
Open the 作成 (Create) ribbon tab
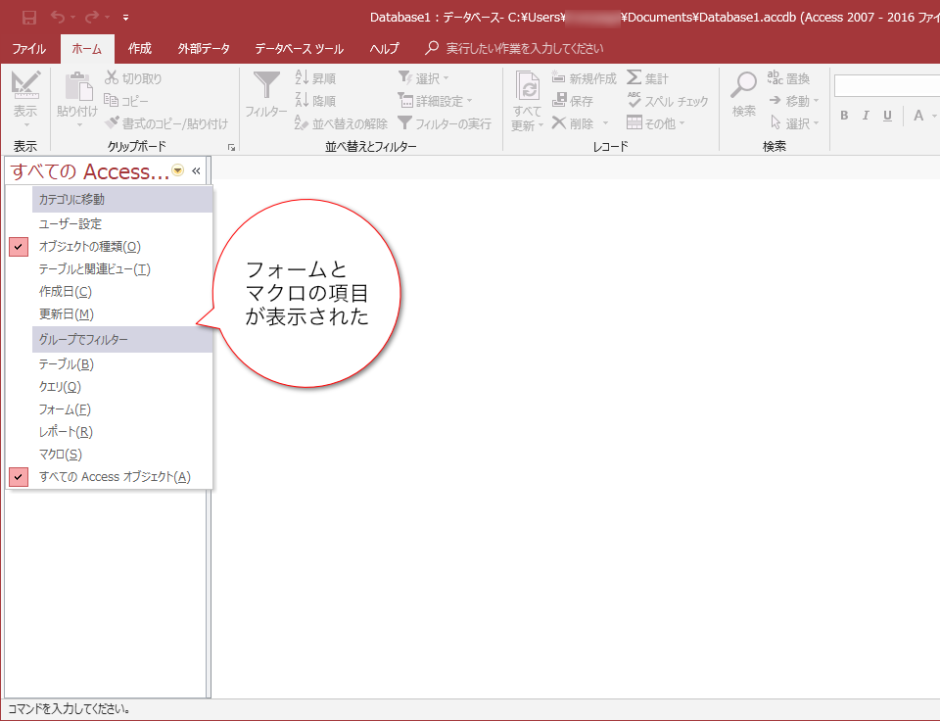[140, 48]
